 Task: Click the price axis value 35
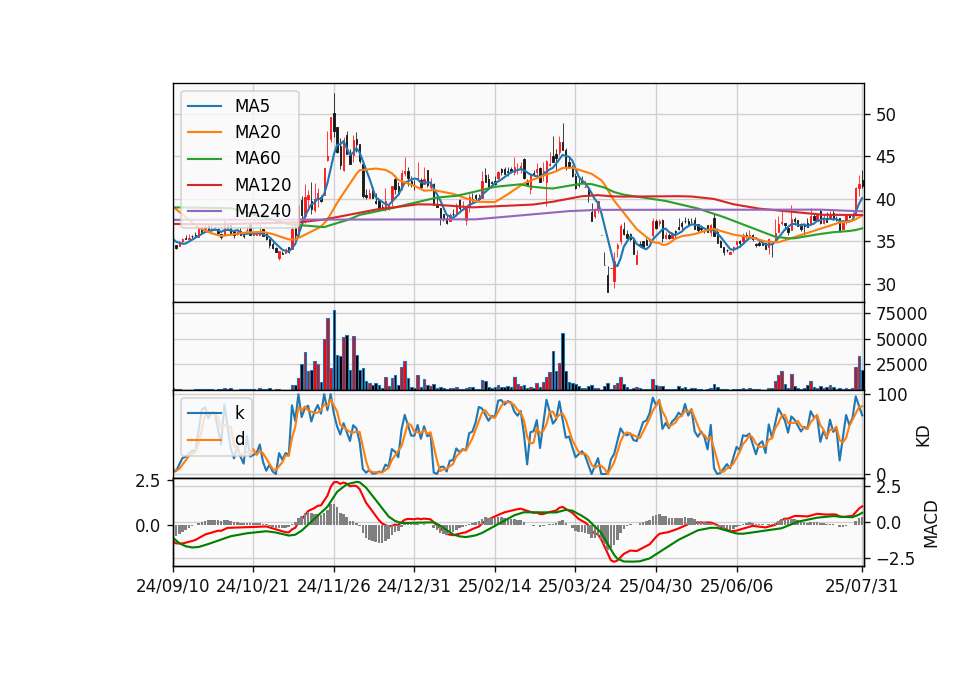[885, 242]
